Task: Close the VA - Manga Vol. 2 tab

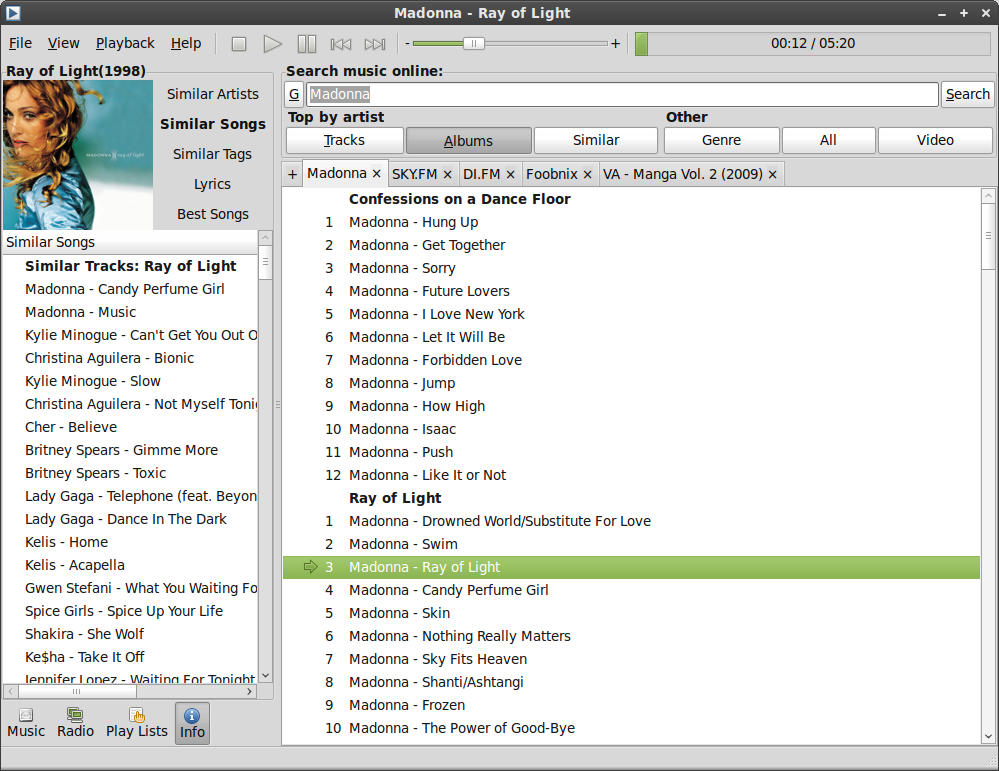Action: (772, 175)
